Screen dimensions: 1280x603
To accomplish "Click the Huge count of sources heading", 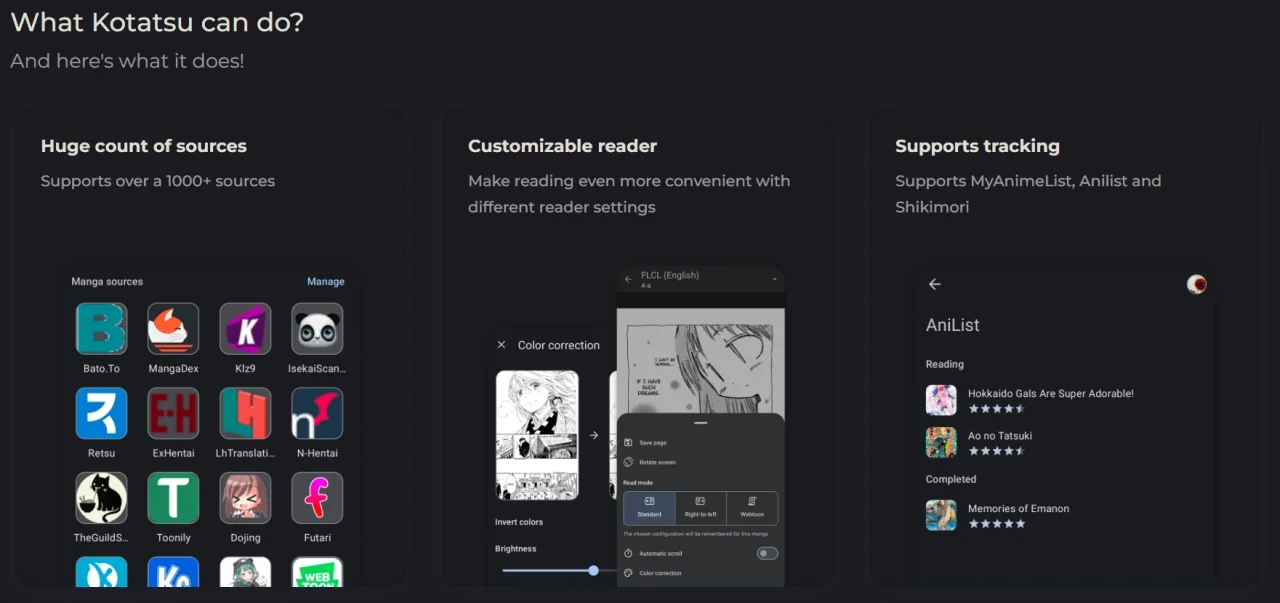I will [x=143, y=146].
